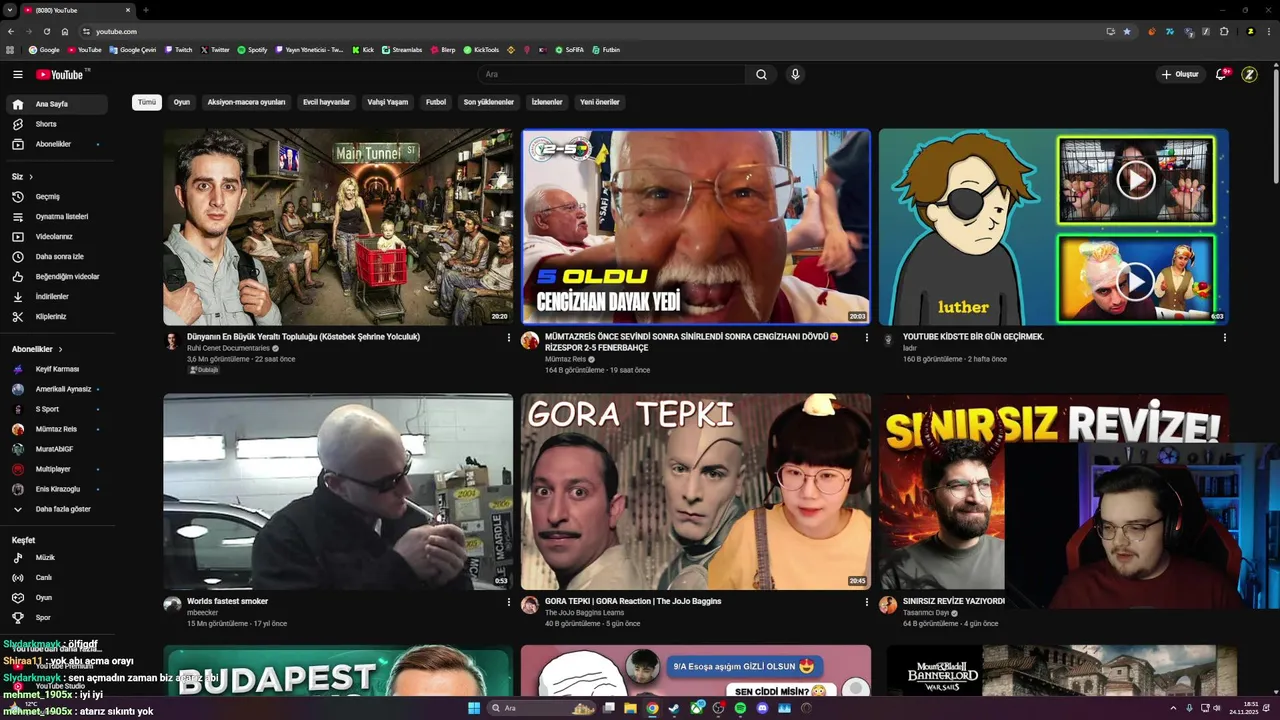The image size is (1280, 720).
Task: Expand the Abonelikler section heading
Action: coord(37,349)
